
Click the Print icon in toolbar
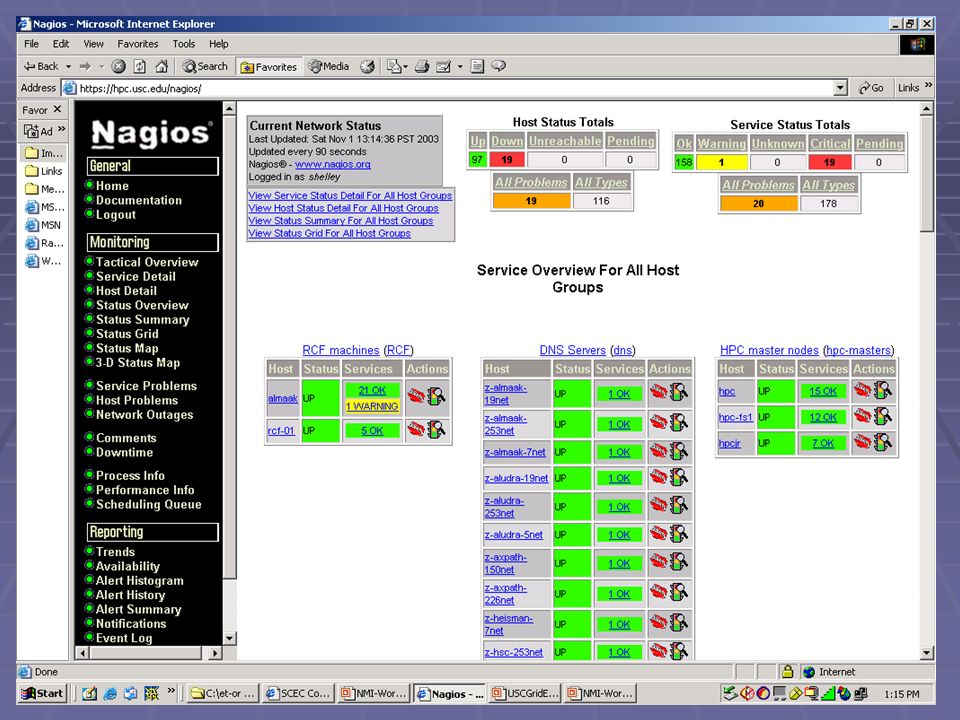422,66
